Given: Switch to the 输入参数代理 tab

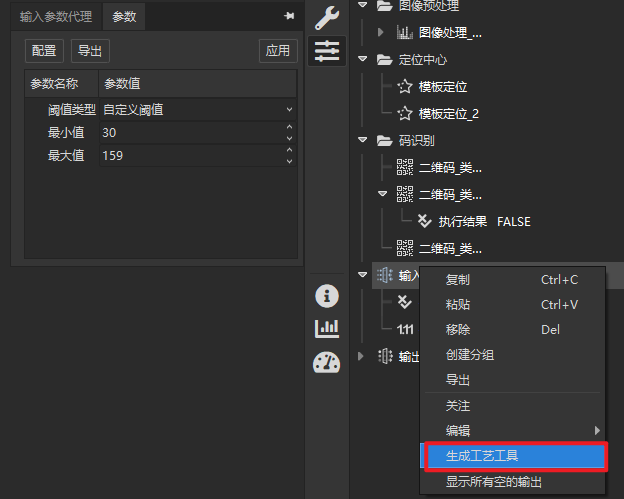Looking at the screenshot, I should pos(56,17).
